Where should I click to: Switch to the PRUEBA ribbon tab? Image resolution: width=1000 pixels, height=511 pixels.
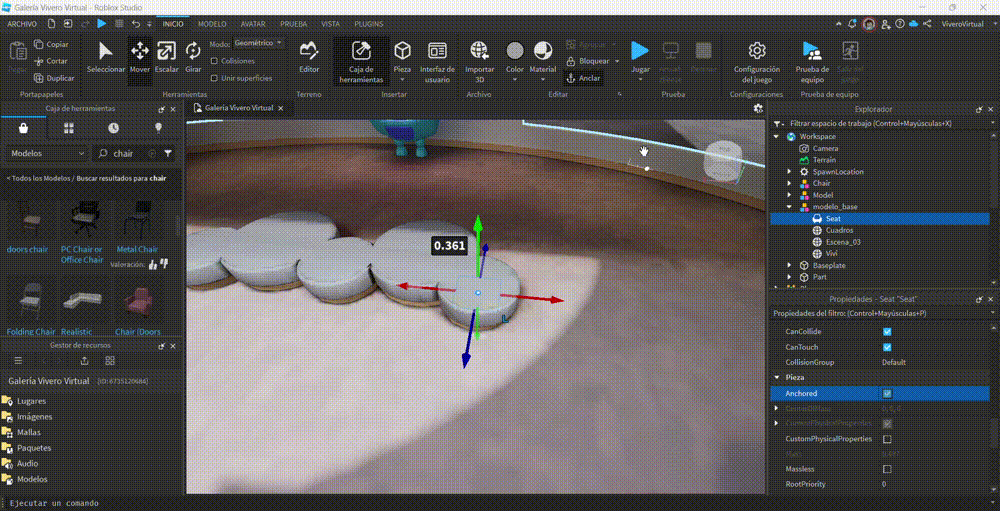(293, 24)
